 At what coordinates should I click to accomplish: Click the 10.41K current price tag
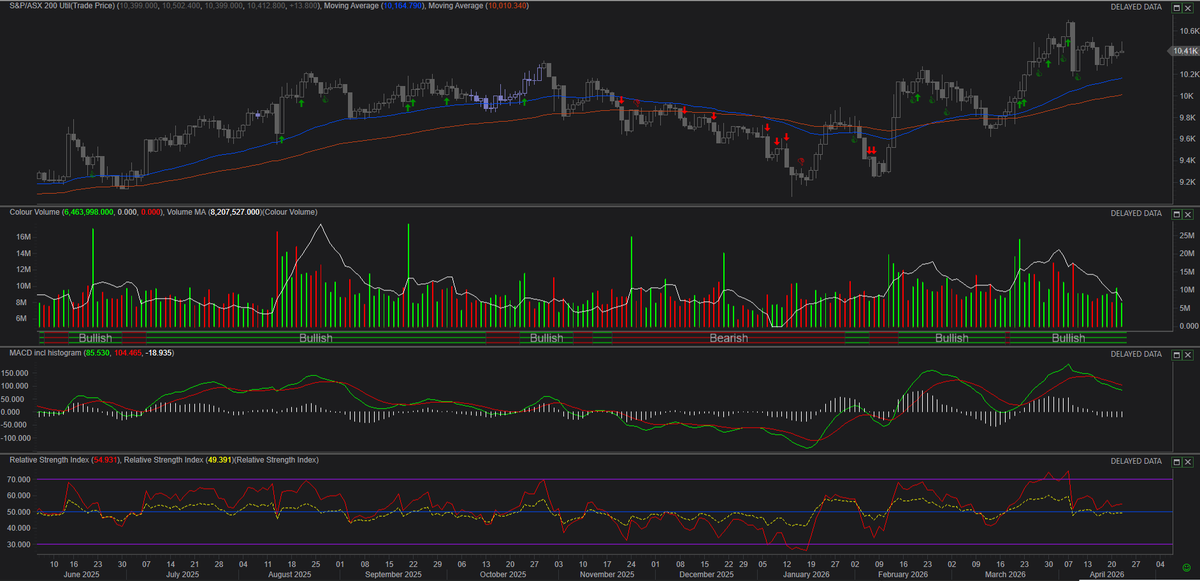[1184, 51]
